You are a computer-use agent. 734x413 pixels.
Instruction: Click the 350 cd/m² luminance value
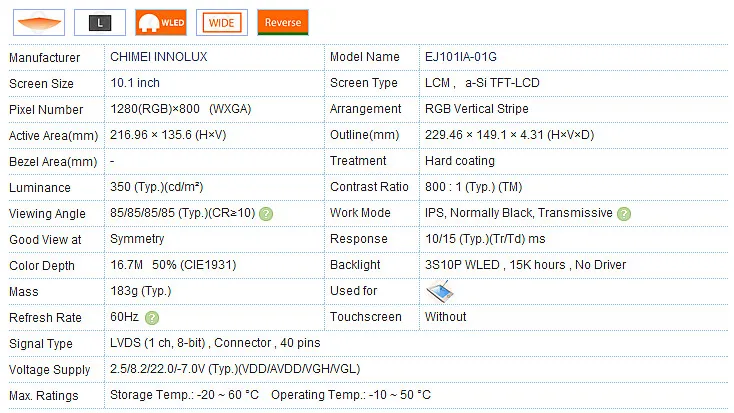pos(156,187)
